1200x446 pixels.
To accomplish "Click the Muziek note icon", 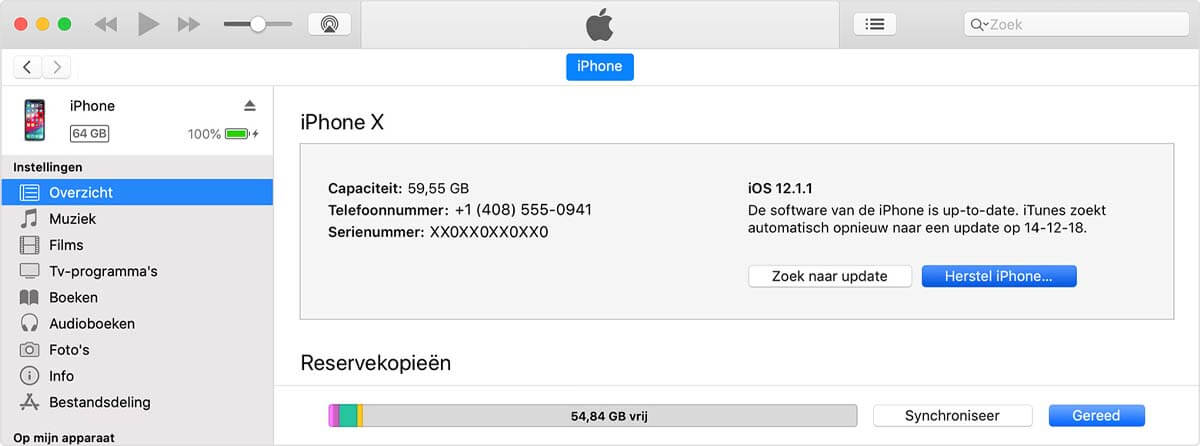I will point(30,218).
